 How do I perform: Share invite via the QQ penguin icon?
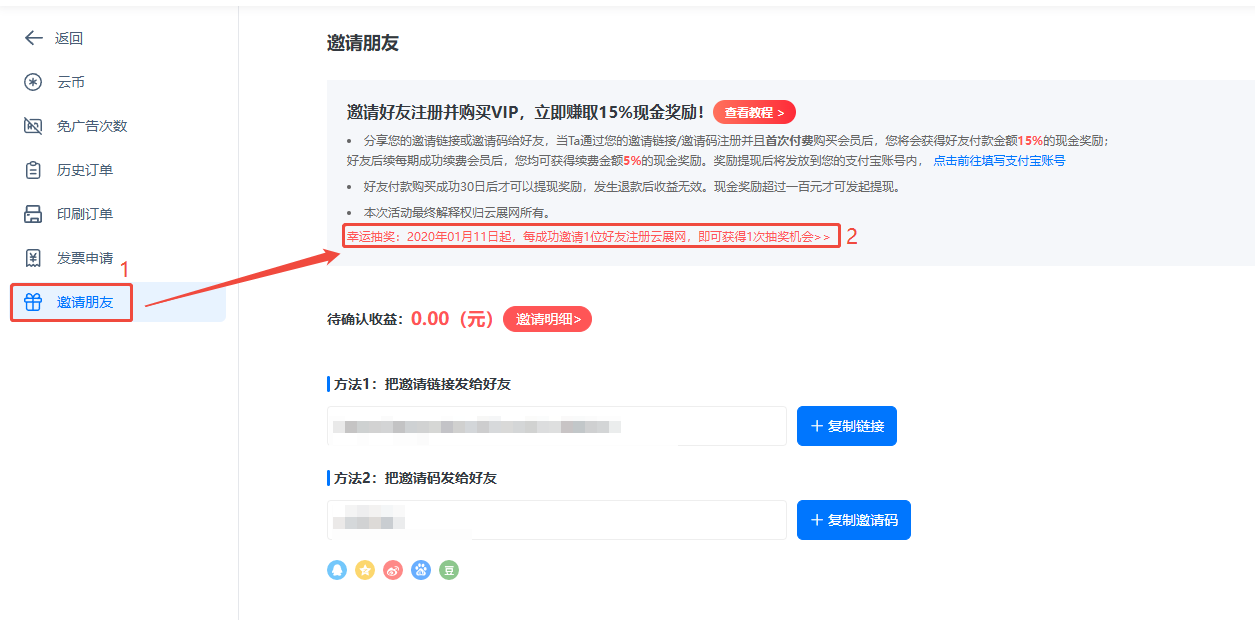pos(337,570)
